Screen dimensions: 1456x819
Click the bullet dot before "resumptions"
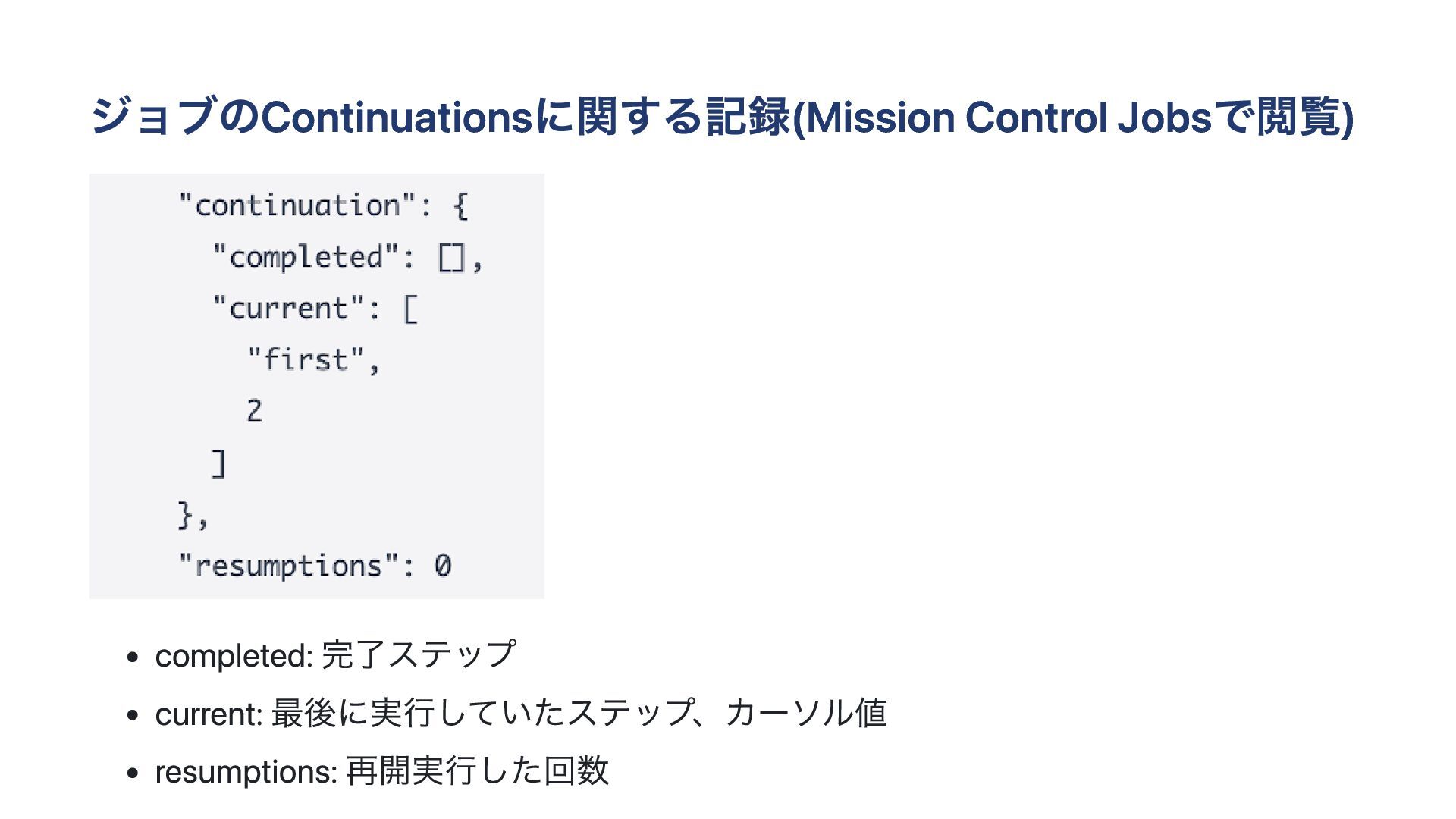133,773
